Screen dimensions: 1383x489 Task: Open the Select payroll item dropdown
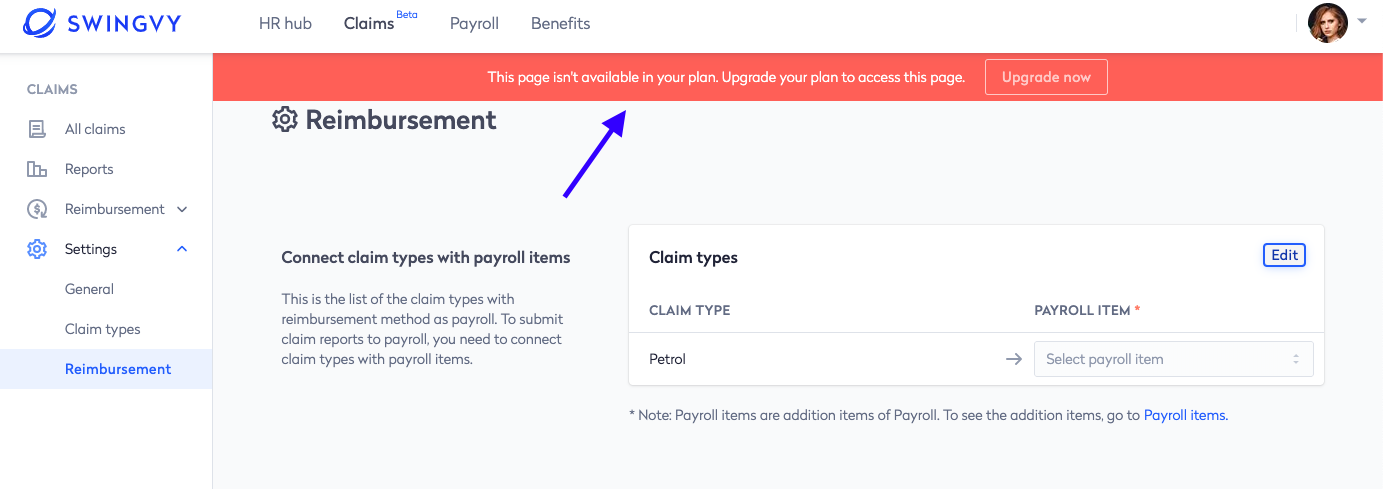(1173, 359)
